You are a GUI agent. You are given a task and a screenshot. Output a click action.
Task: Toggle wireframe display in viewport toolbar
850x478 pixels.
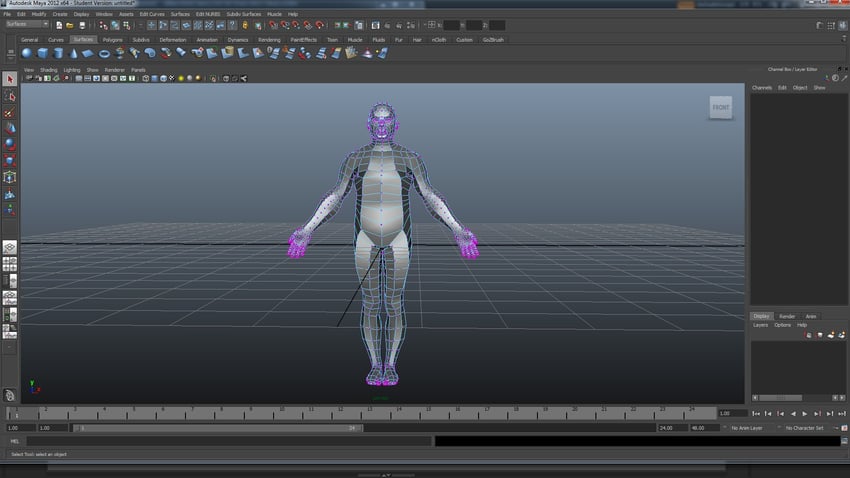145,79
